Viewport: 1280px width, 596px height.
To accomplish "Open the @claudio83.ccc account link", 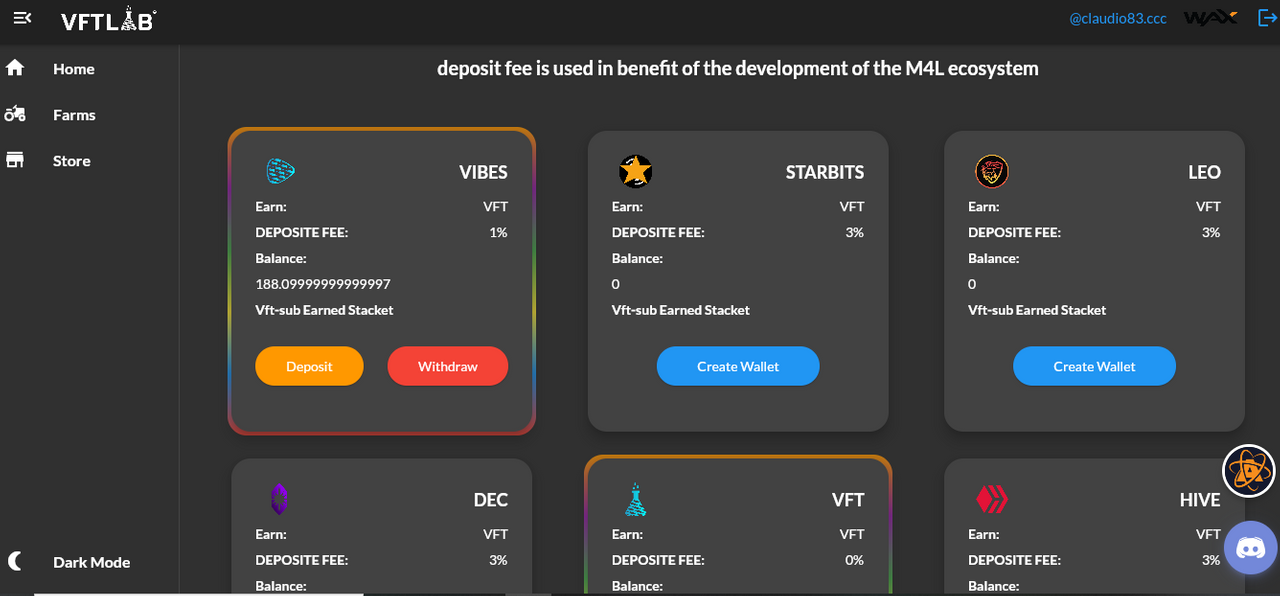I will (1118, 18).
